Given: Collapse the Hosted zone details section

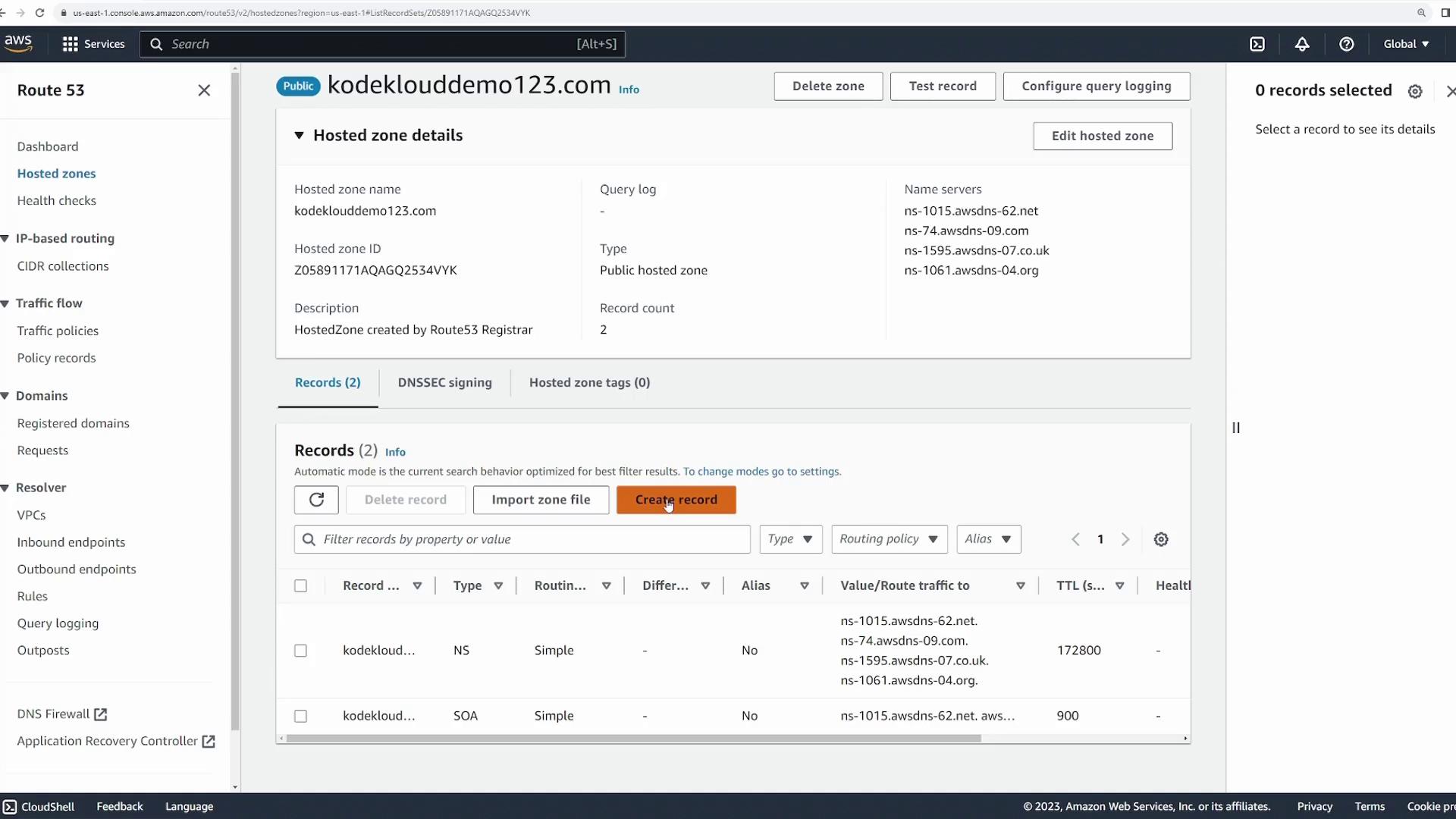Looking at the screenshot, I should pyautogui.click(x=299, y=135).
